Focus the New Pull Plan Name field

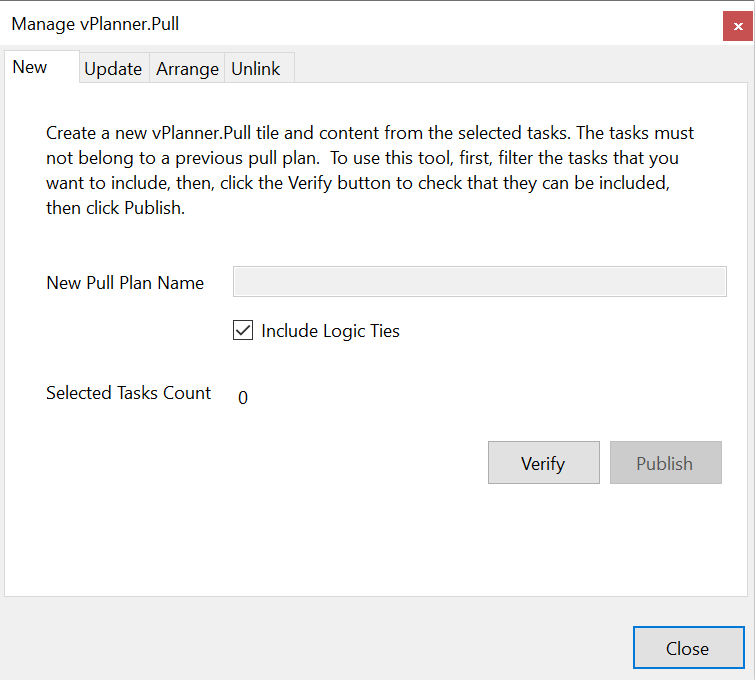pyautogui.click(x=480, y=281)
